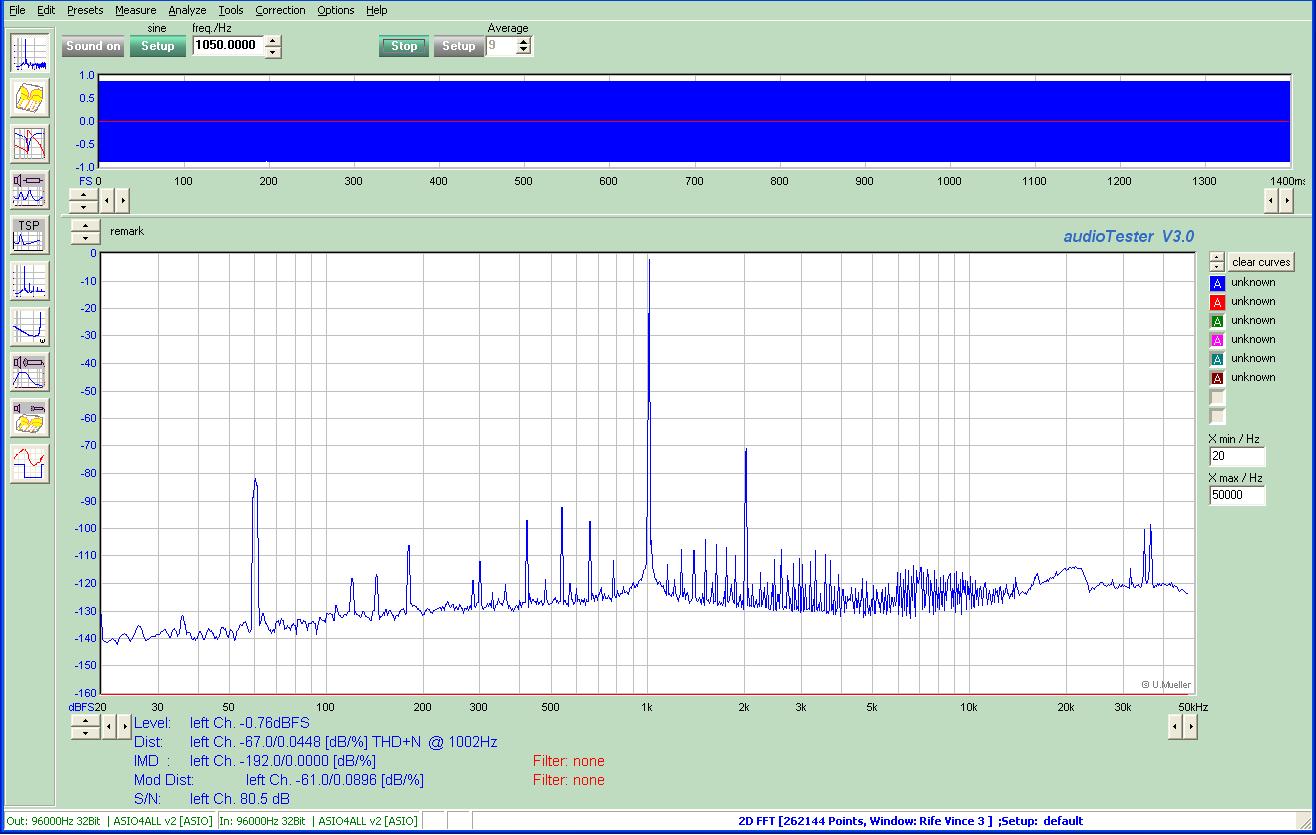Open the Correction menu
Viewport: 1316px width, 835px height.
[x=280, y=10]
